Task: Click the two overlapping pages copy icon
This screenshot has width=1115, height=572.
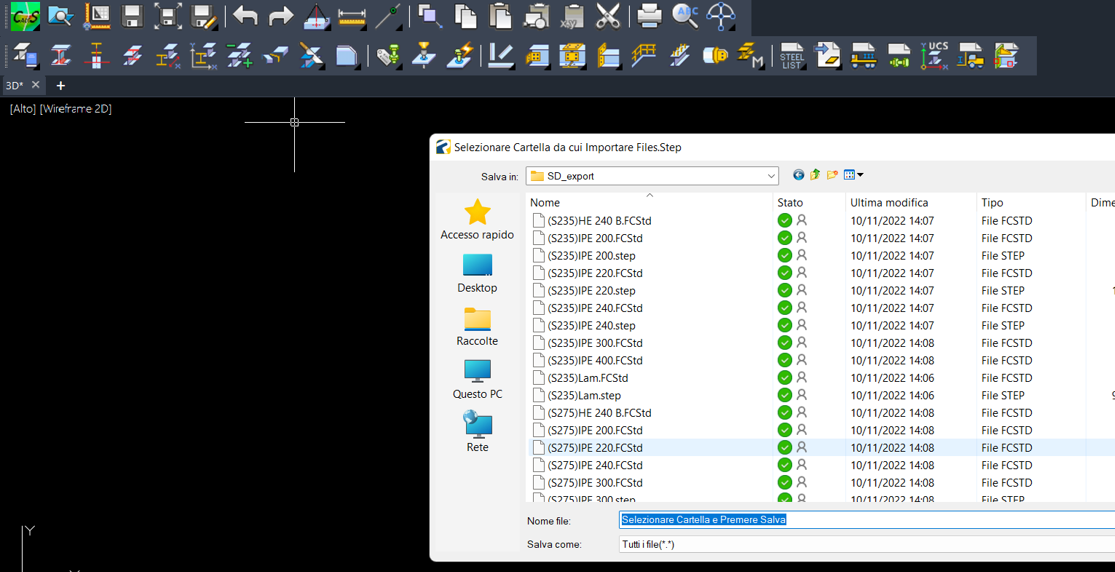Action: (465, 16)
